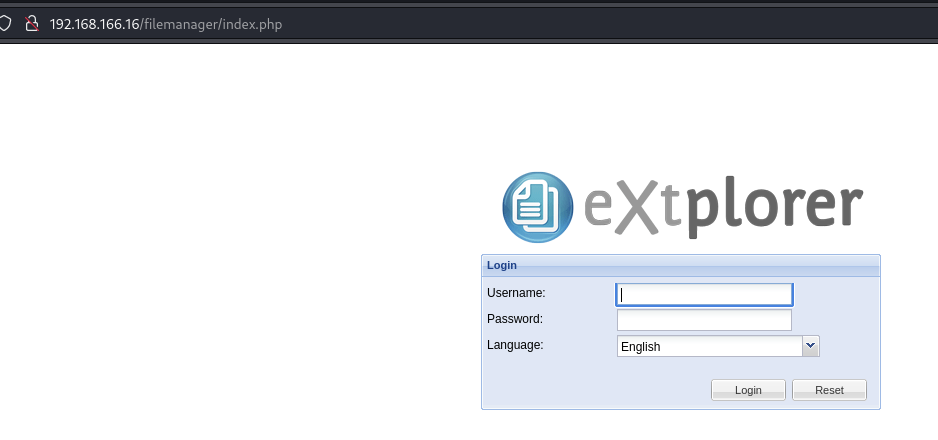Expand the Language dropdown arrow
Viewport: 938px width, 440px height.
(x=811, y=346)
